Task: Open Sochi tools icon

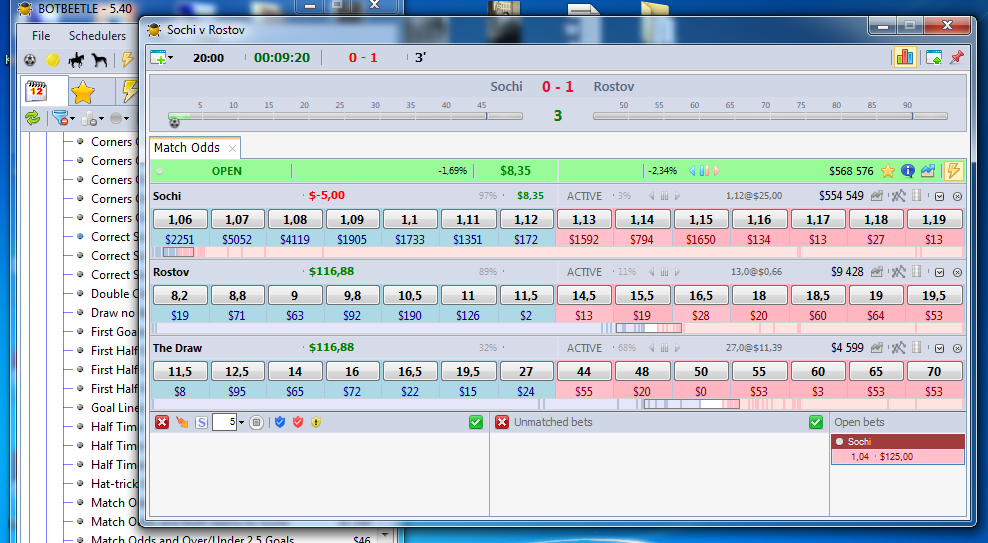Action: [898, 196]
